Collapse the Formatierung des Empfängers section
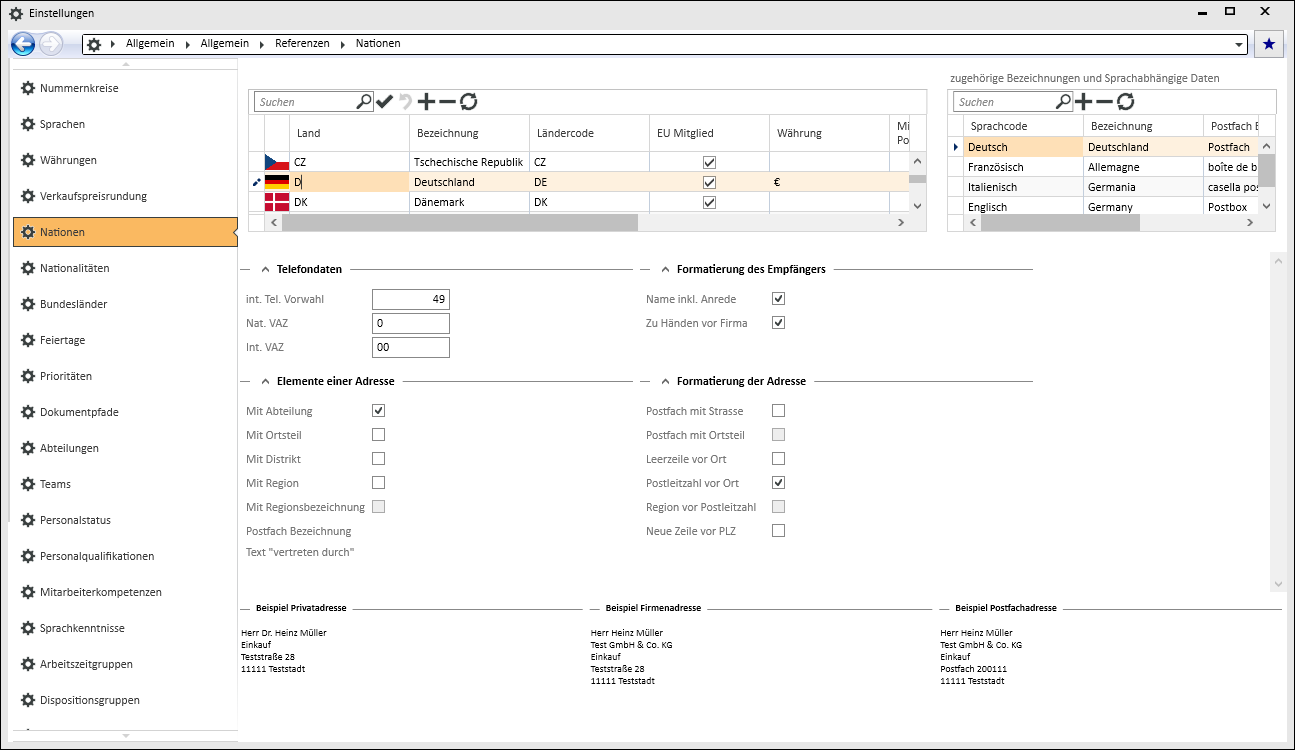The height and width of the screenshot is (750, 1295). 665,269
